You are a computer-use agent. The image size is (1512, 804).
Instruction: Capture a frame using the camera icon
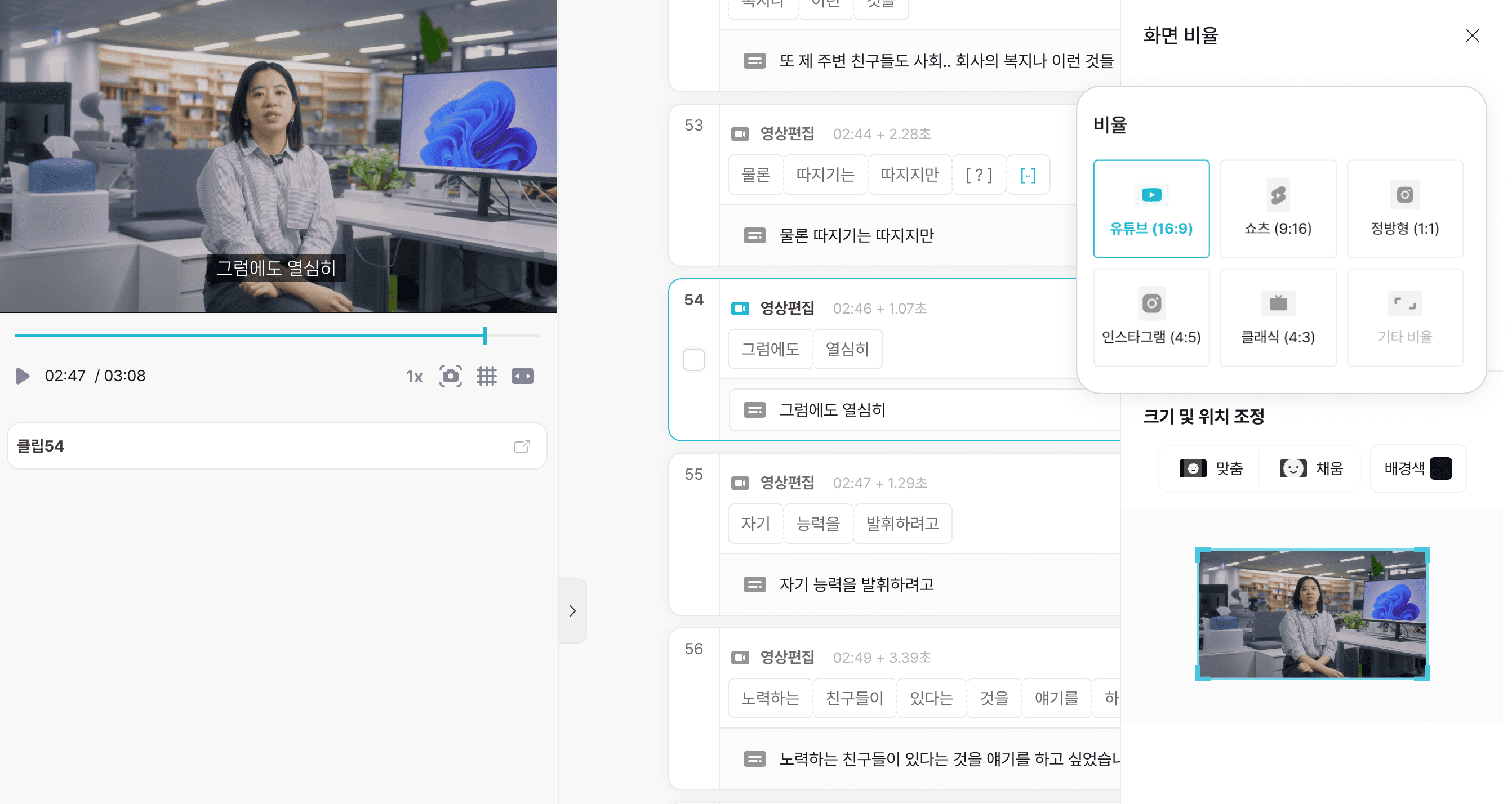coord(450,376)
